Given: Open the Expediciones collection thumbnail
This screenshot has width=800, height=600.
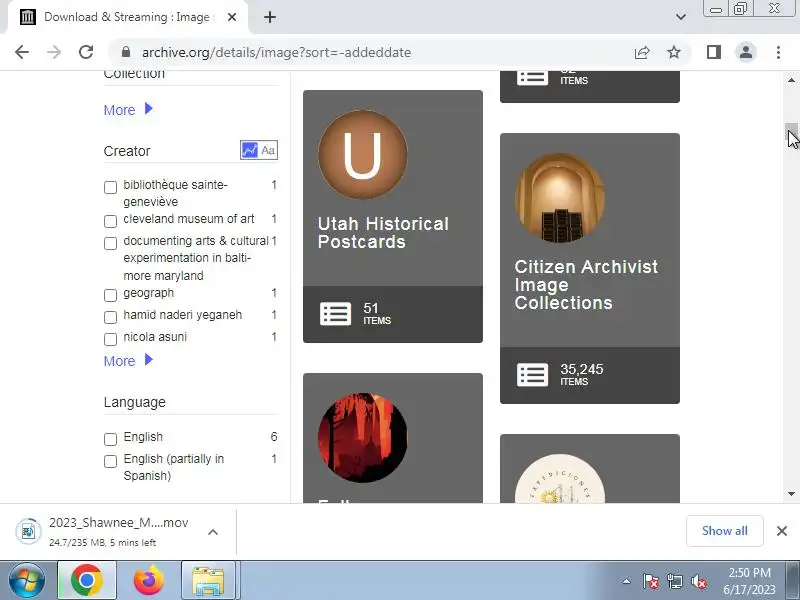Looking at the screenshot, I should click(x=560, y=479).
